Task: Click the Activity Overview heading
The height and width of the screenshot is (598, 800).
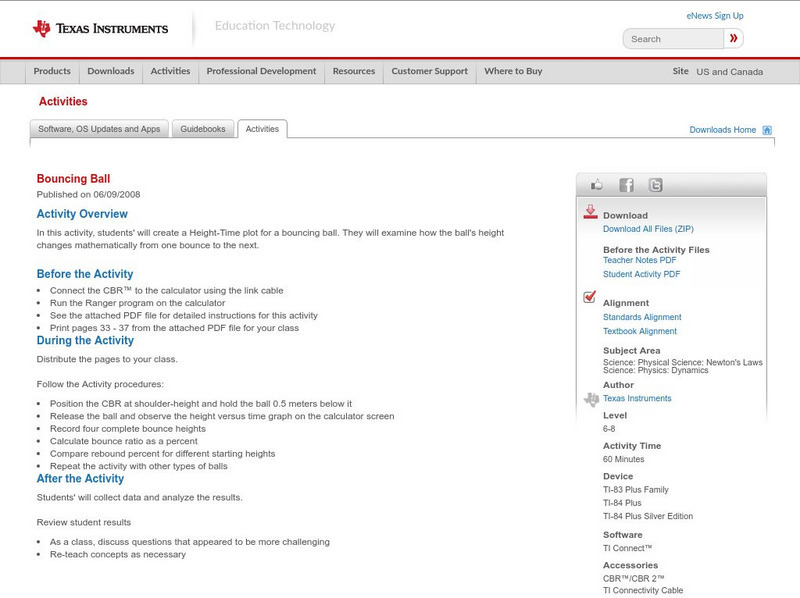Action: pyautogui.click(x=82, y=214)
